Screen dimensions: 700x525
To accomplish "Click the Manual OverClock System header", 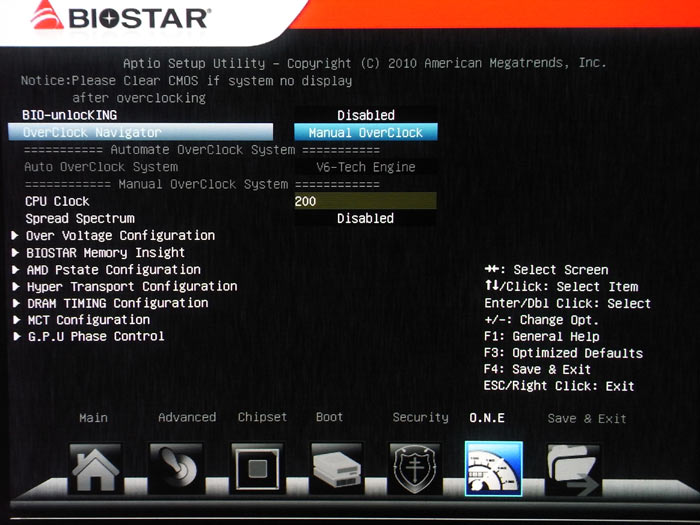I will point(202,184).
